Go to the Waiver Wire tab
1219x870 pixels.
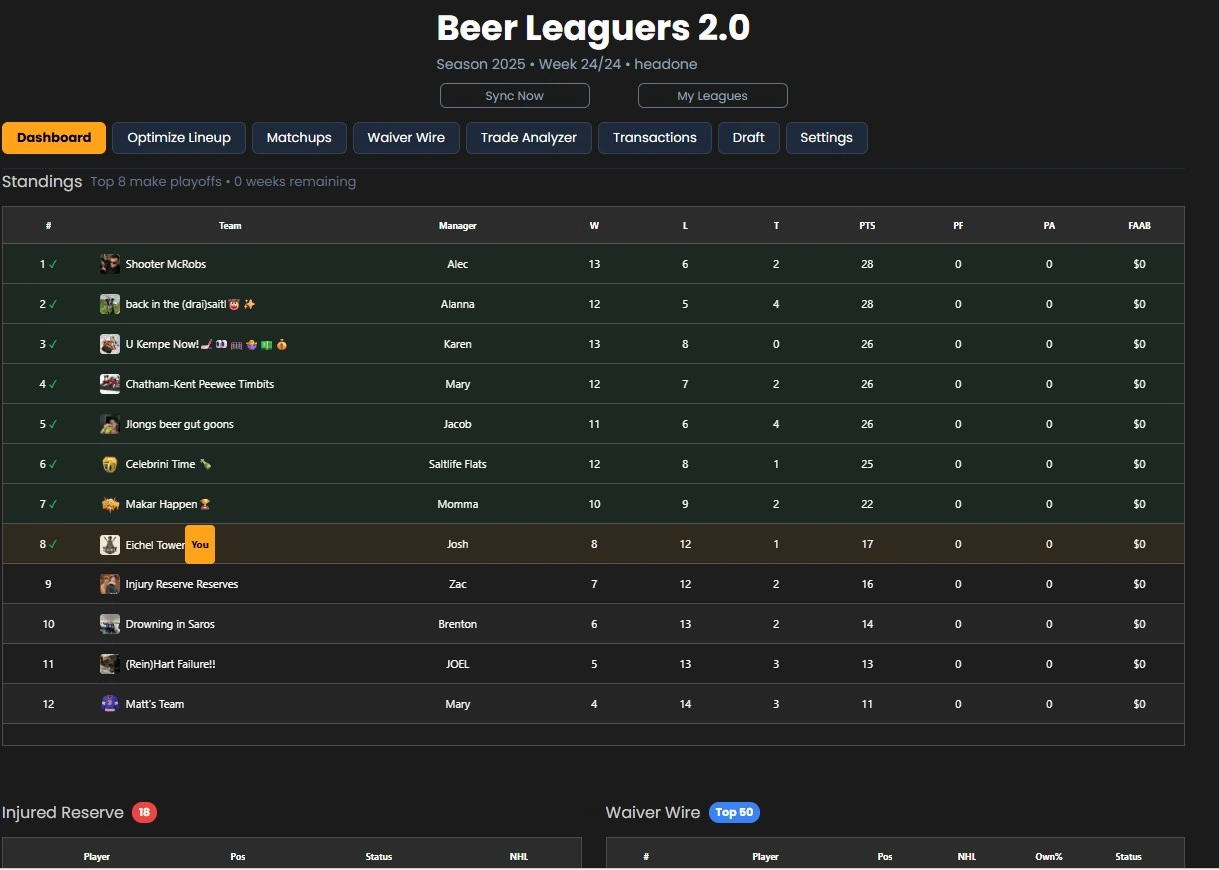tap(406, 138)
